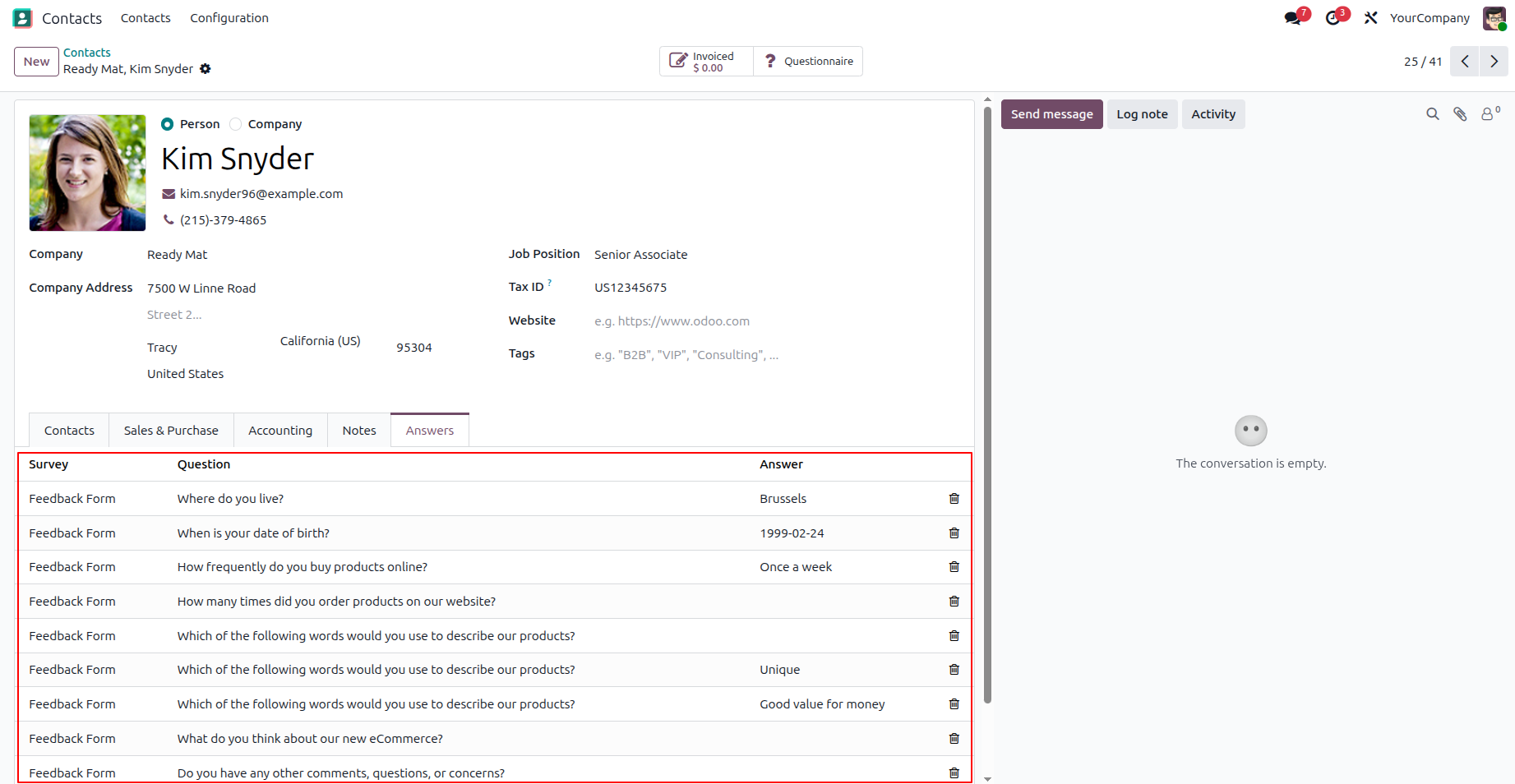Open the Configuration menu
The width and height of the screenshot is (1515, 784).
pyautogui.click(x=229, y=18)
